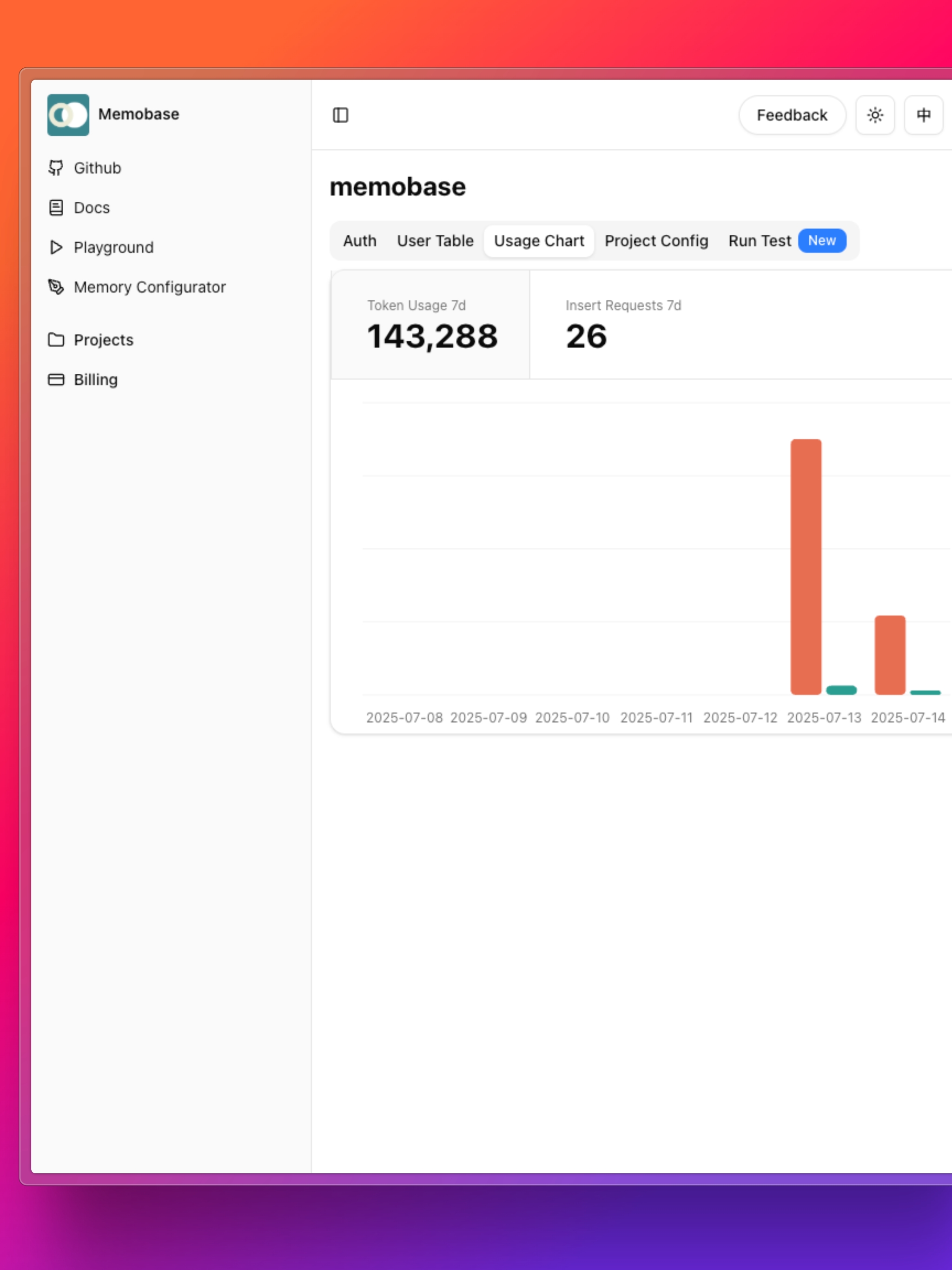952x1270 pixels.
Task: Switch language with 中 button
Action: coord(923,115)
